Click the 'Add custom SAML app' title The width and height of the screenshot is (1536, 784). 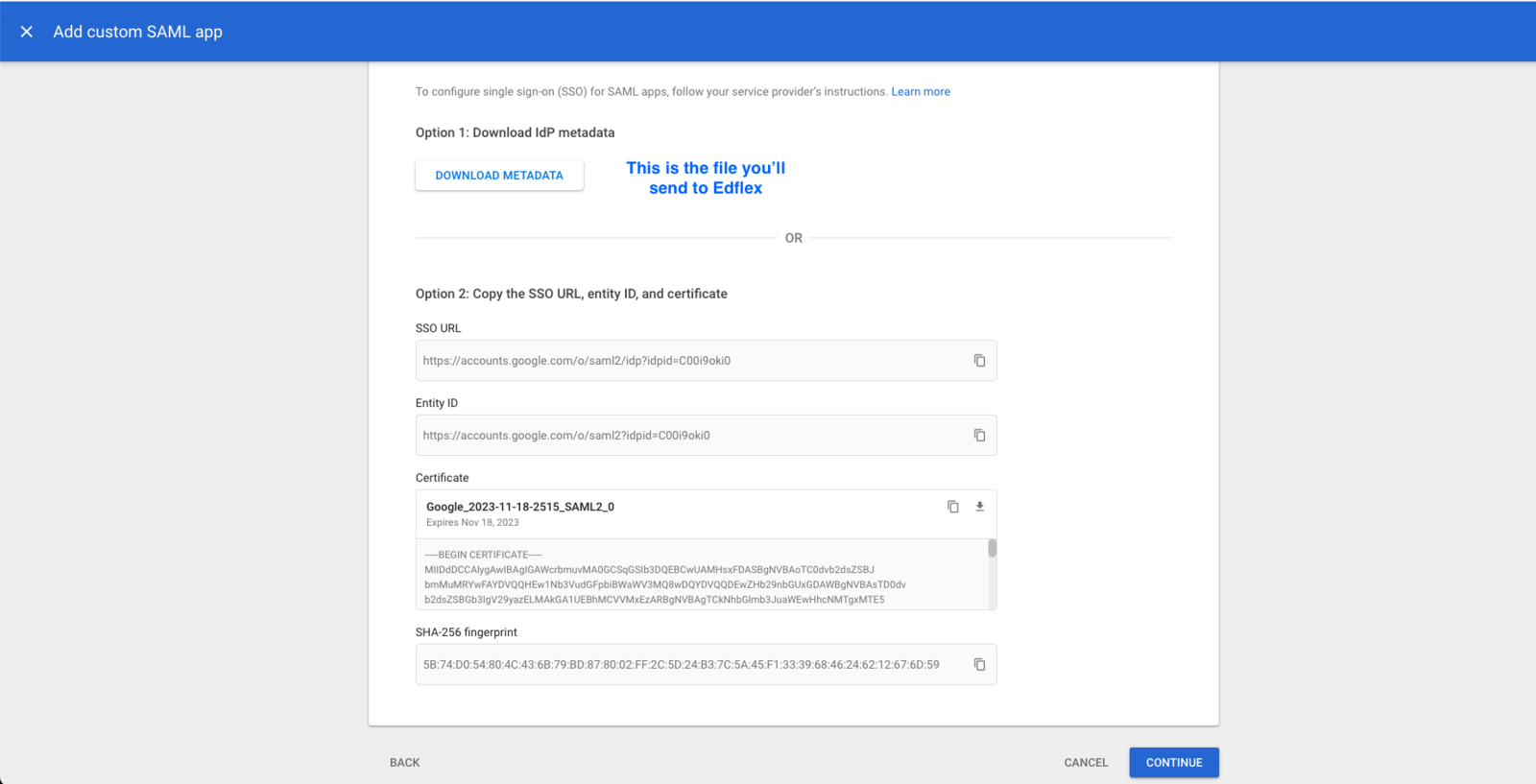[137, 32]
